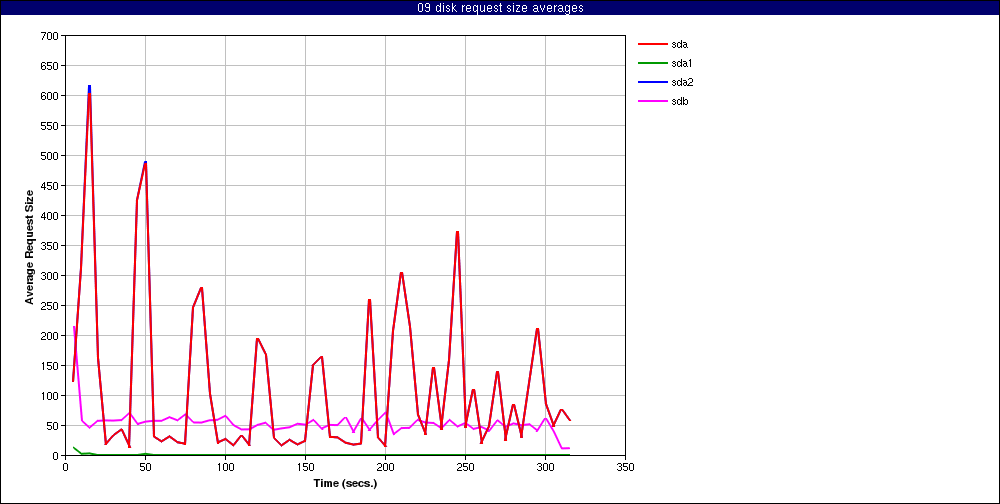Screen dimensions: 1000x504
Task: Click the 150 tick label on the y-axis
Action: [49, 366]
